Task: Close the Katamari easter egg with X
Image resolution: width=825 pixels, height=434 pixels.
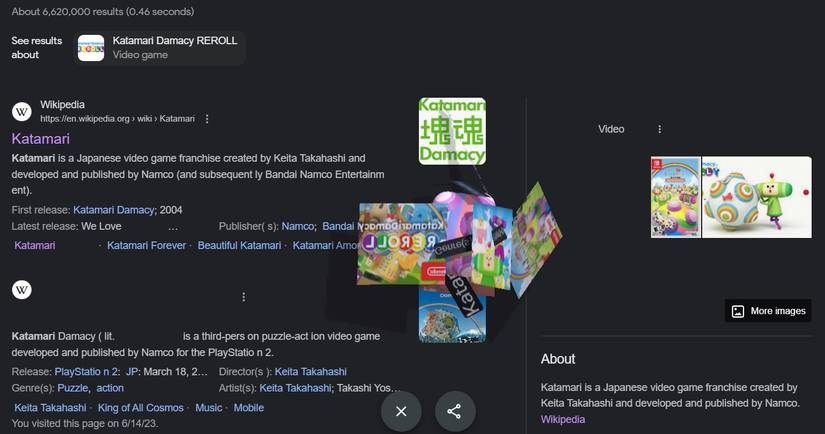Action: [401, 411]
